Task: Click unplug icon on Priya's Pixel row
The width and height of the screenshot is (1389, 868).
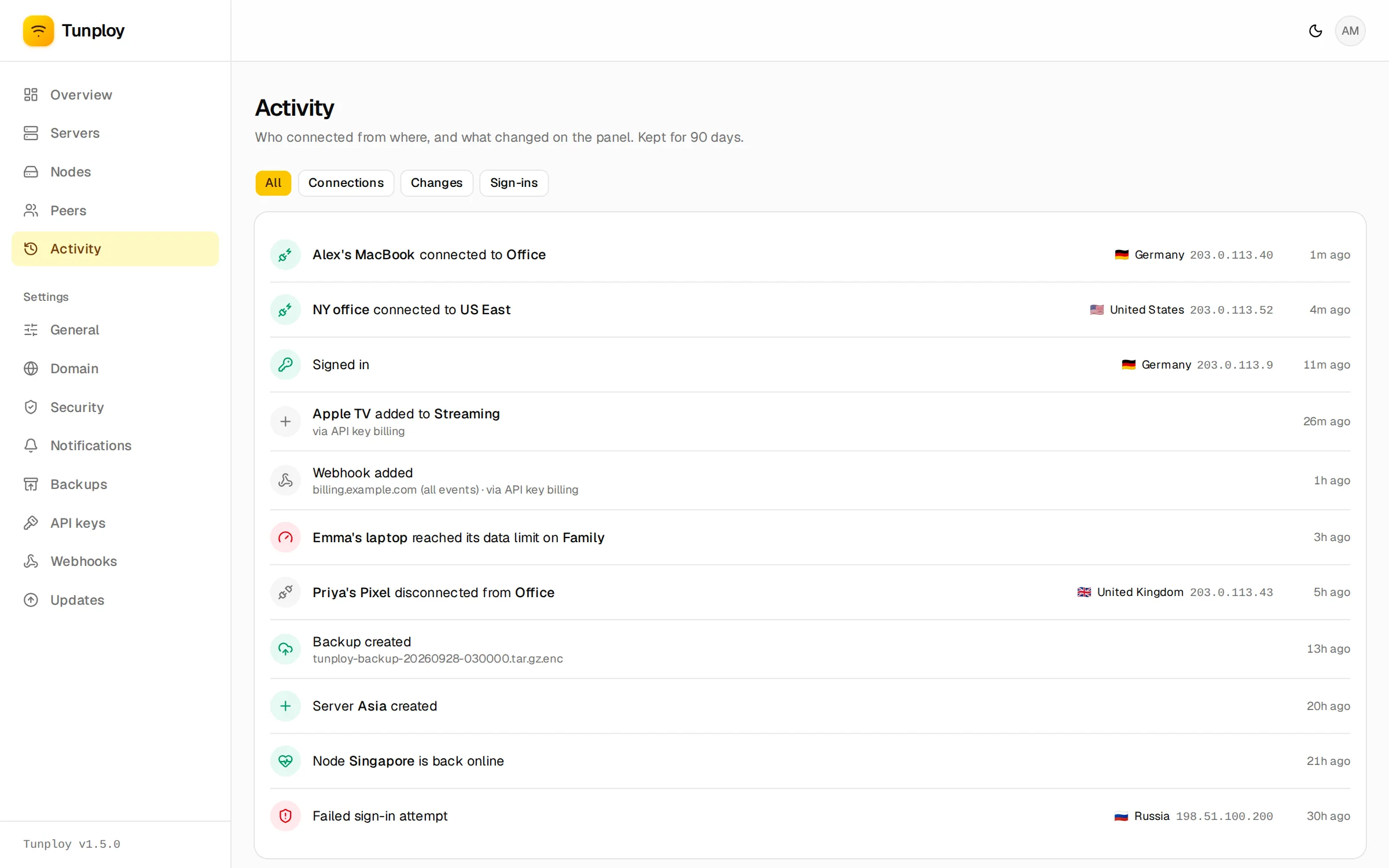Action: tap(285, 593)
